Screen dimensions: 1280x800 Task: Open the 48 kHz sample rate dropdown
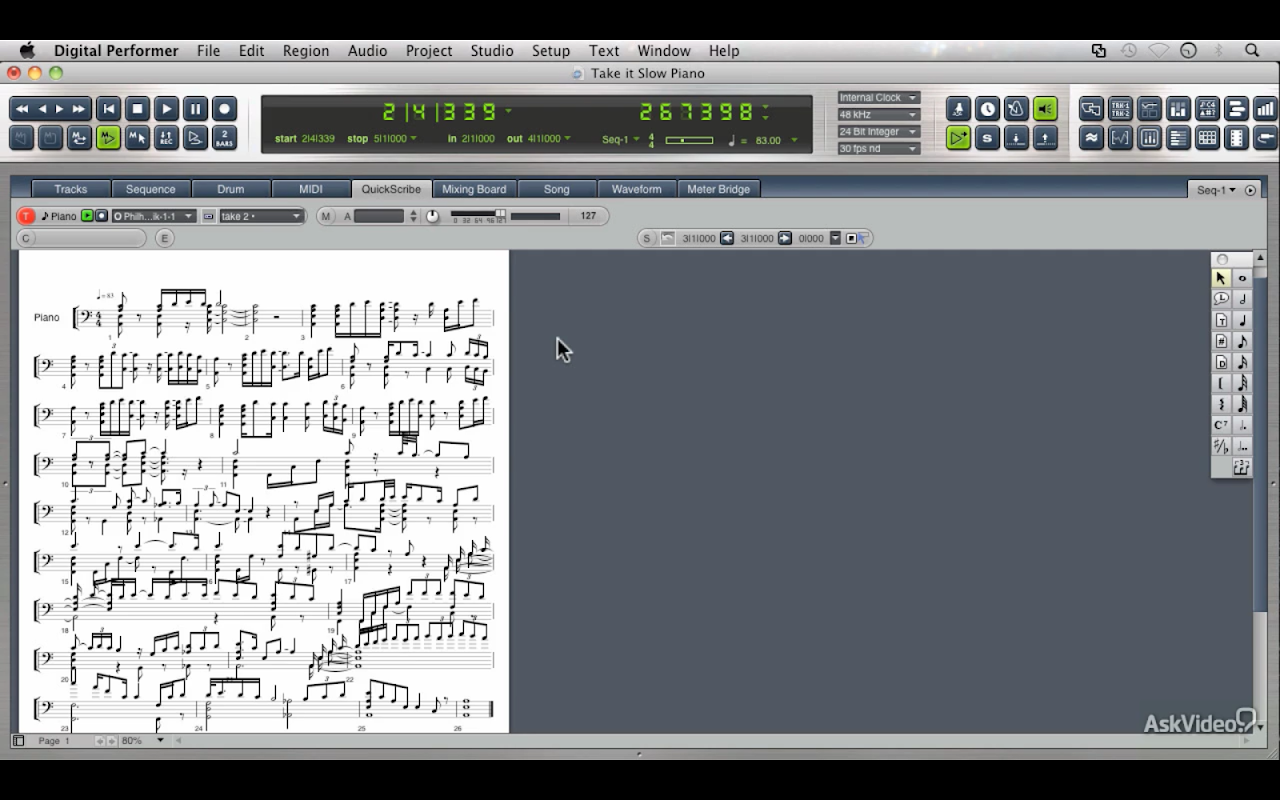[879, 115]
